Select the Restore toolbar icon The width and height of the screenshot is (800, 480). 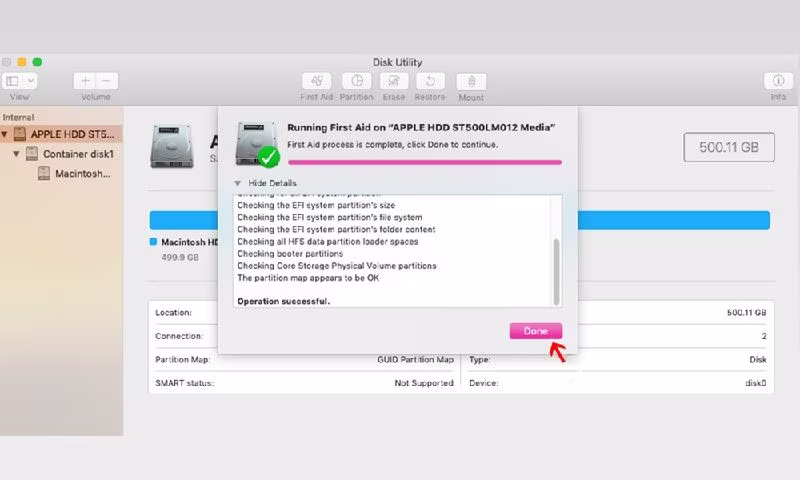point(430,81)
